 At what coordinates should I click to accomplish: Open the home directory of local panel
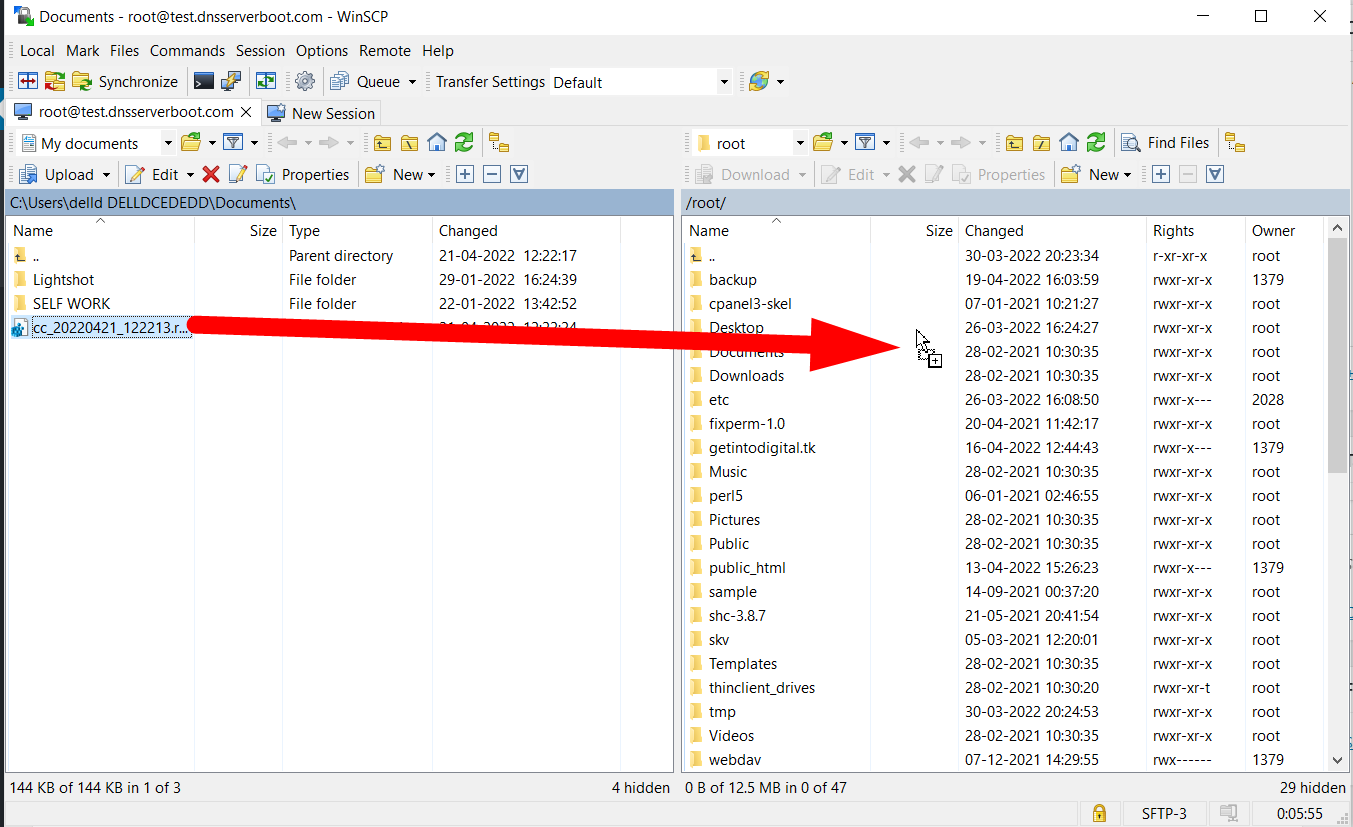tap(437, 142)
